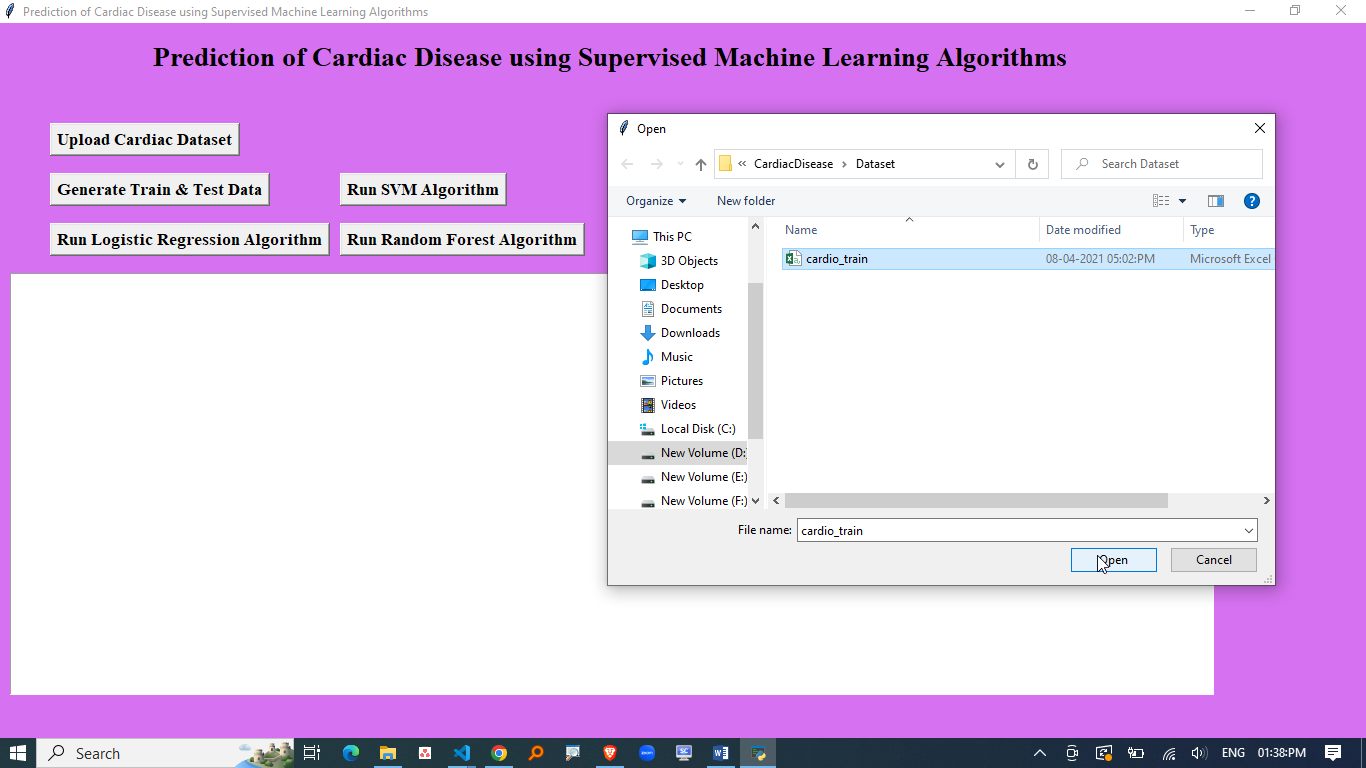Viewport: 1366px width, 768px height.
Task: Click the navigation pane scroll down arrow
Action: 755,501
